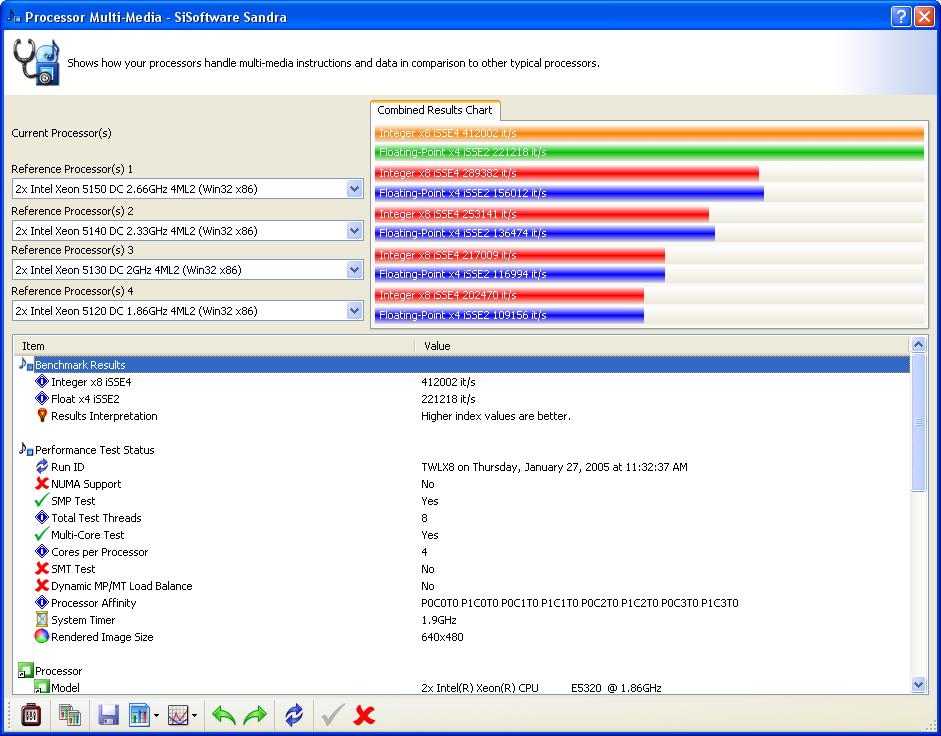Click the blue arrows icon beside Run ID
941x736 pixels.
coord(41,466)
